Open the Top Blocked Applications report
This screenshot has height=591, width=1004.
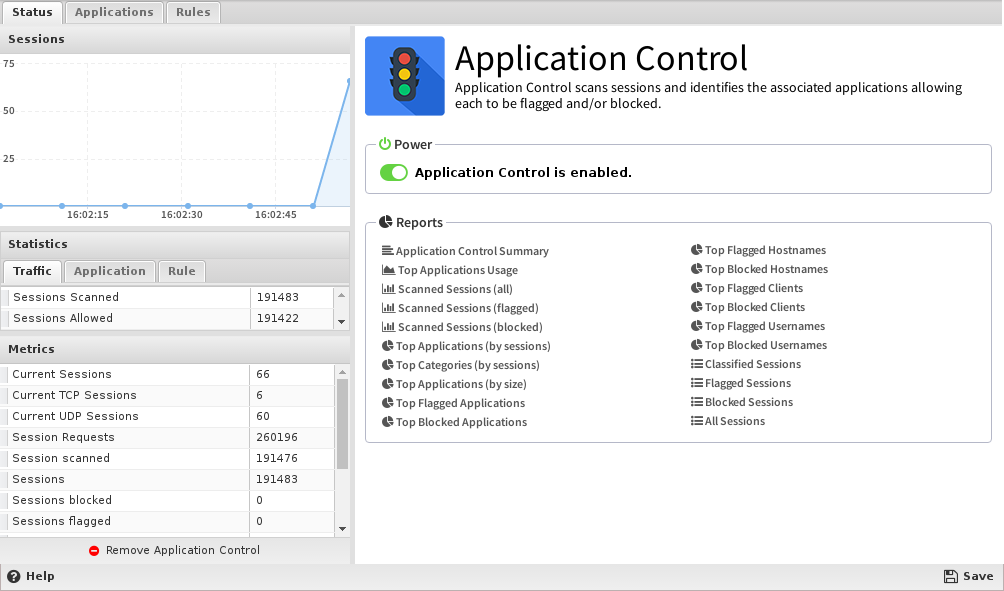(461, 422)
